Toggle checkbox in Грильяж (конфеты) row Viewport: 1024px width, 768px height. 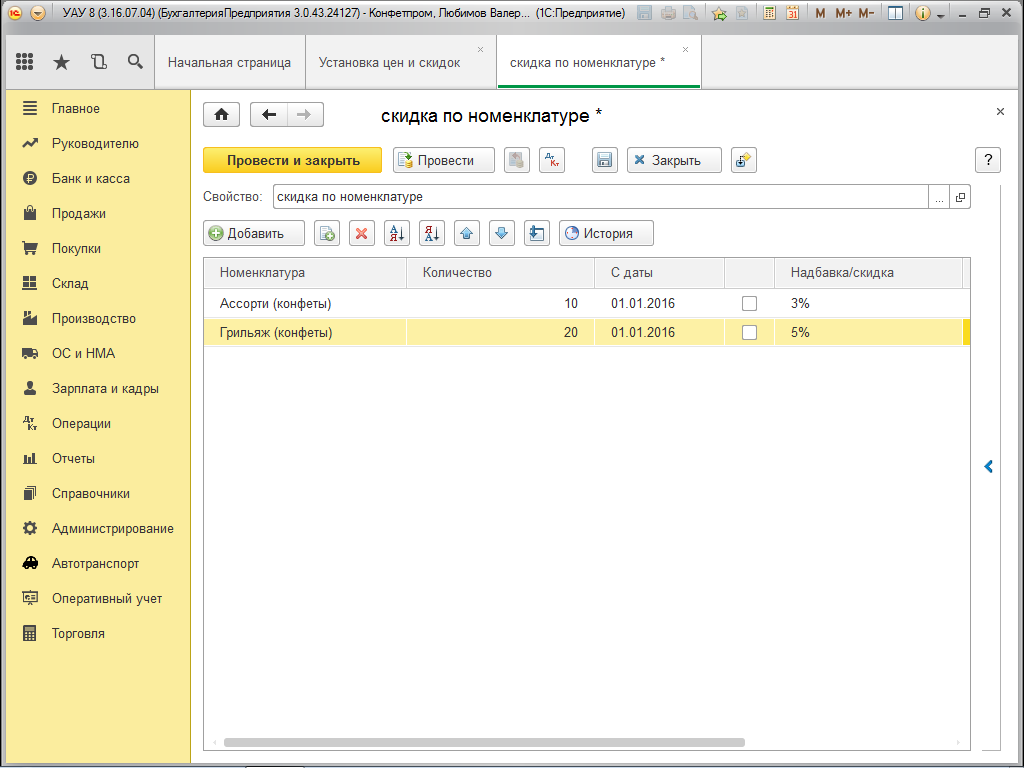click(749, 333)
